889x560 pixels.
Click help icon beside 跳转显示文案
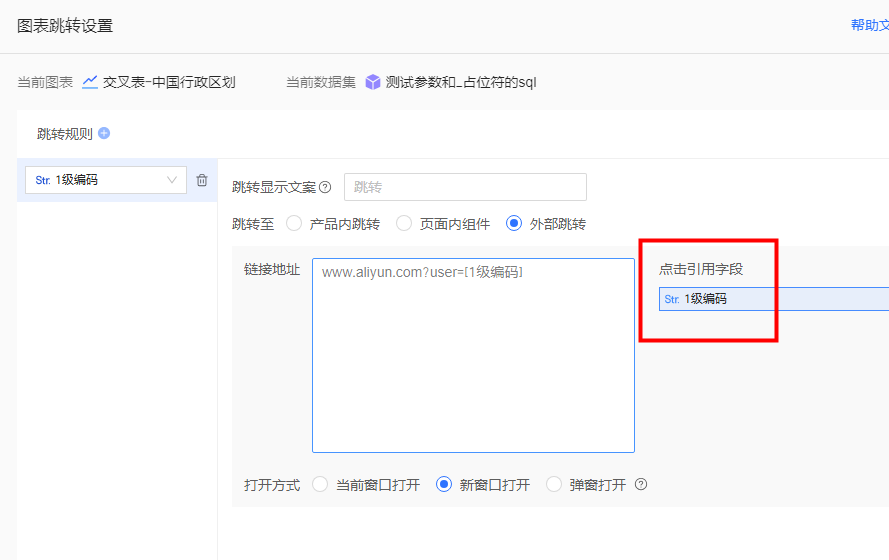(x=325, y=187)
